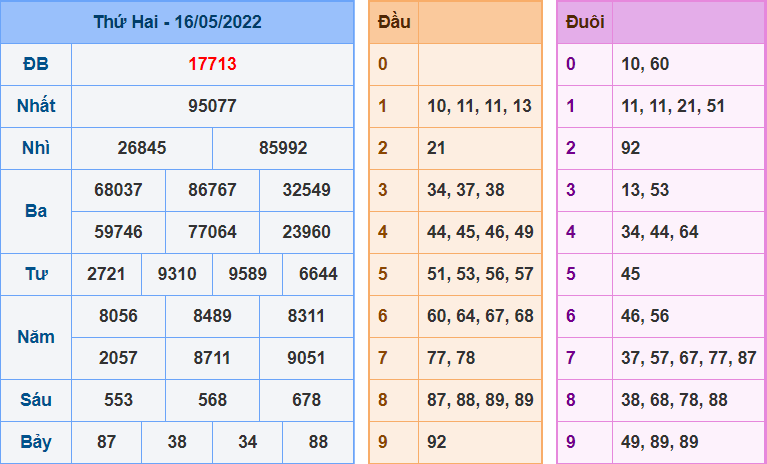Screen dimensions: 767x464
Task: Select fifth prize number 8311
Action: coord(307,316)
